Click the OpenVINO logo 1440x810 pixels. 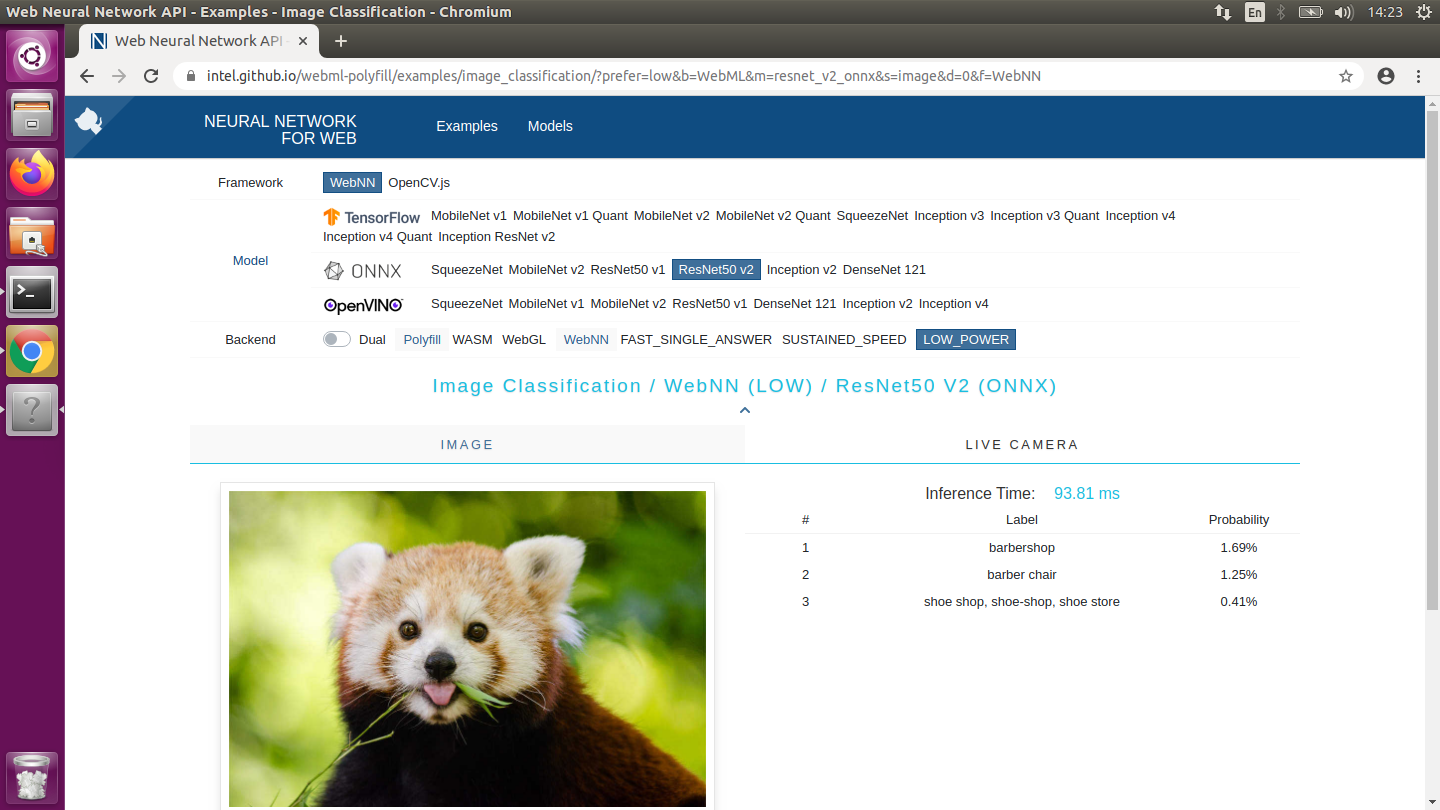click(x=363, y=304)
